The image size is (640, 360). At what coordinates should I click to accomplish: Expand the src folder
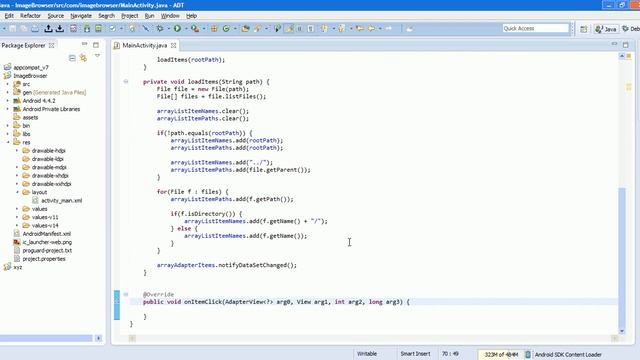click(x=7, y=84)
